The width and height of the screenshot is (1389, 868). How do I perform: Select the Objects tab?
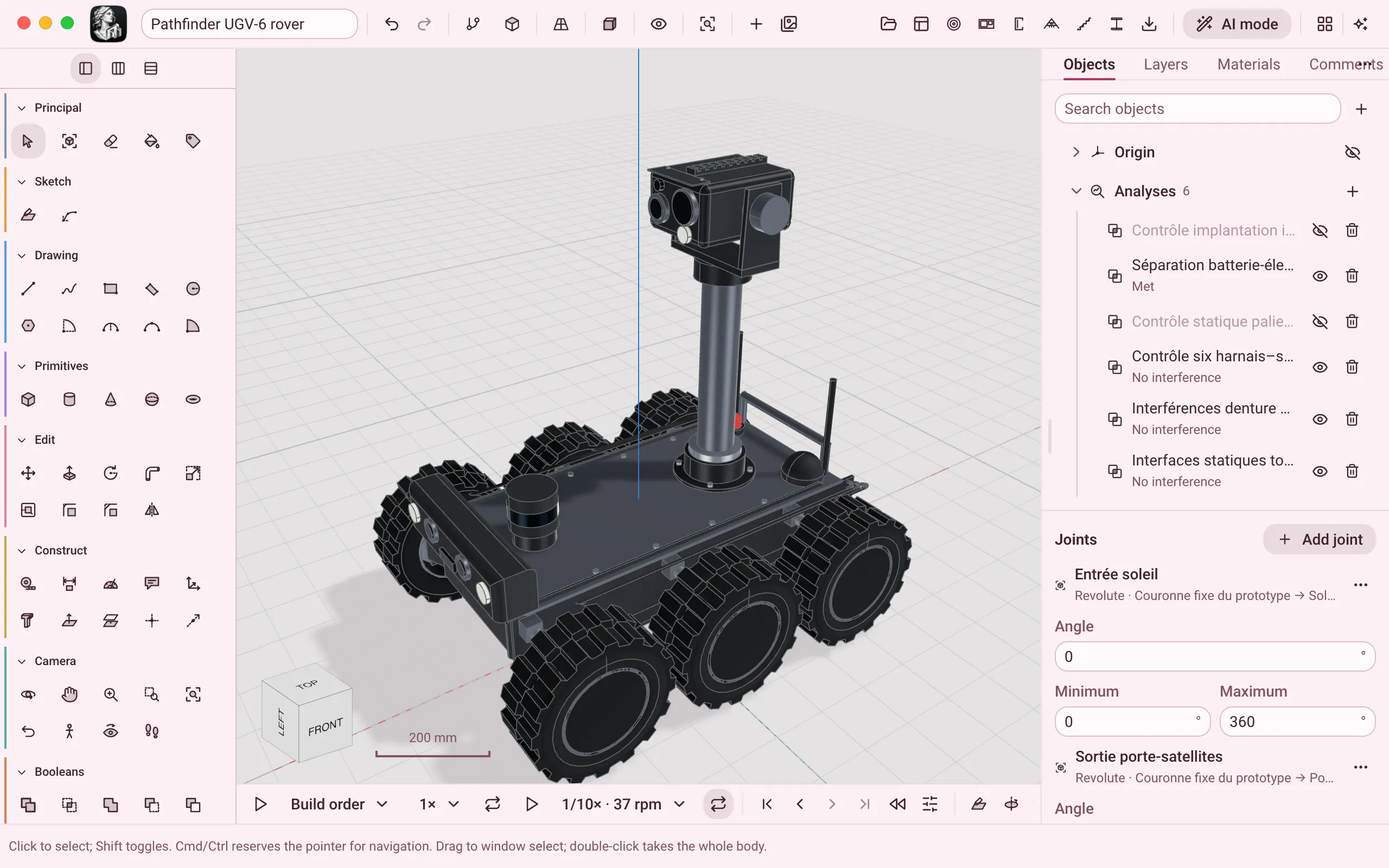(1089, 65)
